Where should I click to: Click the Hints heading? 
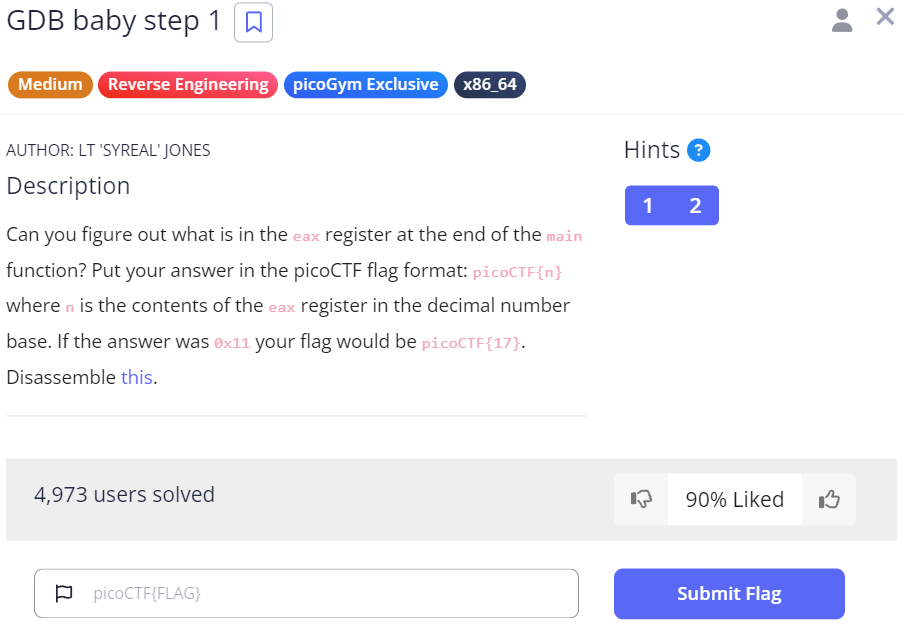pyautogui.click(x=652, y=151)
